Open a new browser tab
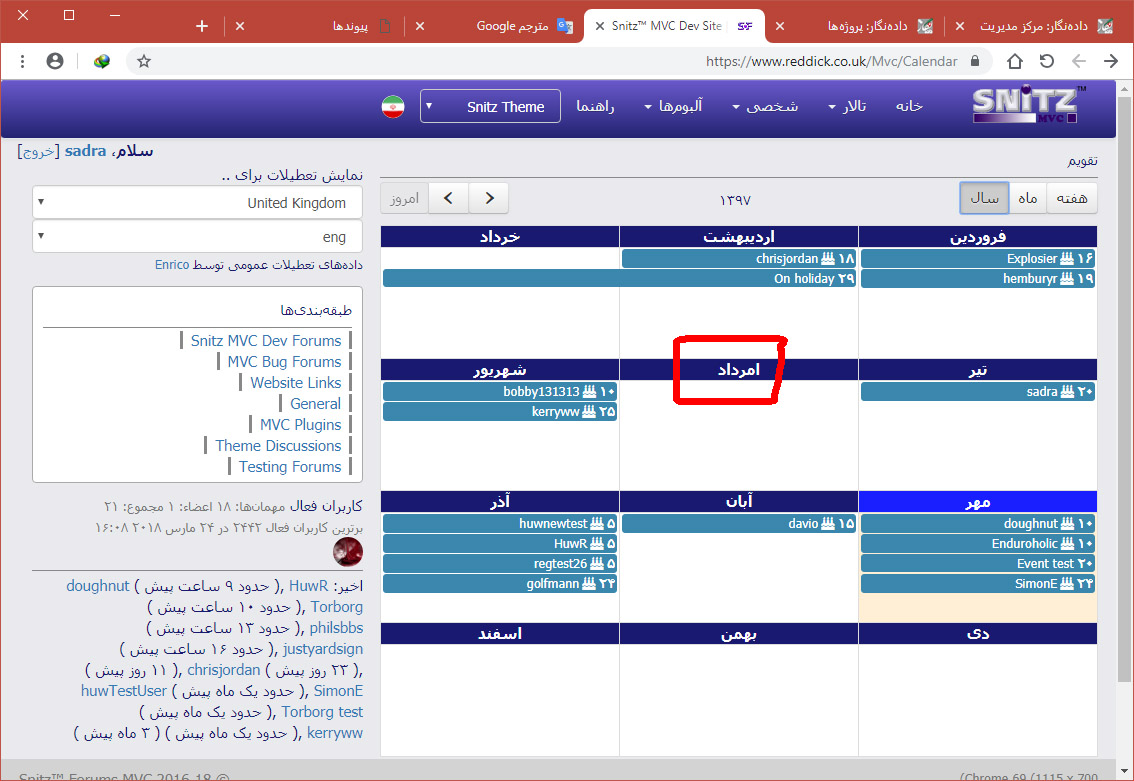The width and height of the screenshot is (1134, 781). [x=202, y=26]
